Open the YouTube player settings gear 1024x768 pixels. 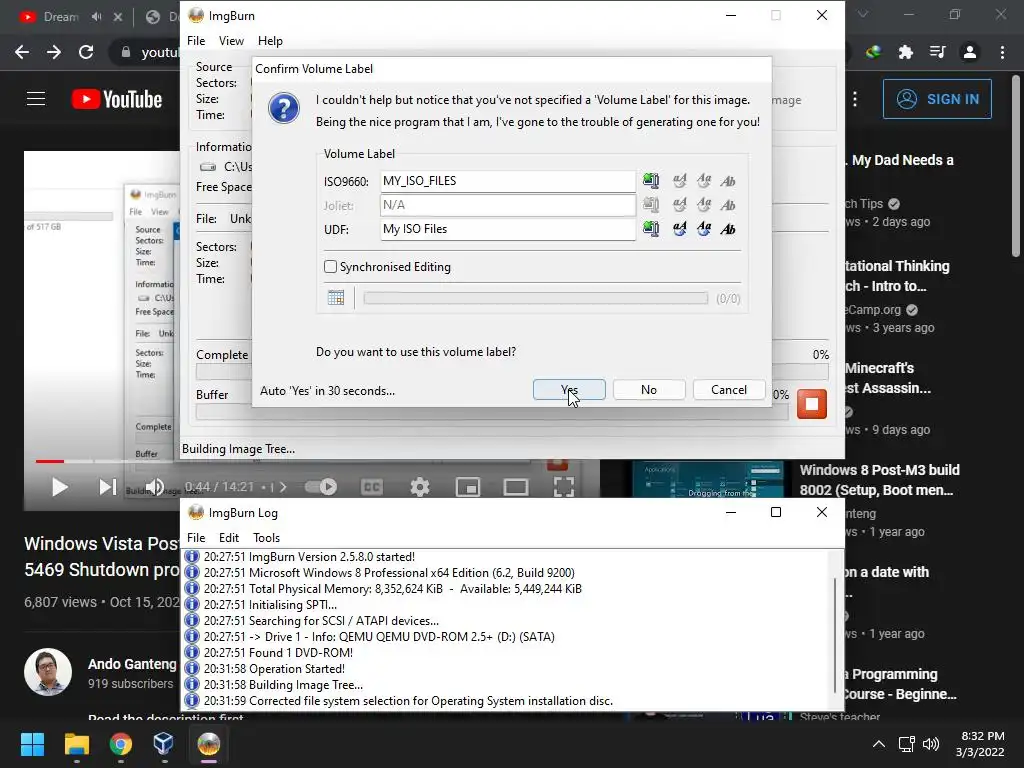[419, 487]
